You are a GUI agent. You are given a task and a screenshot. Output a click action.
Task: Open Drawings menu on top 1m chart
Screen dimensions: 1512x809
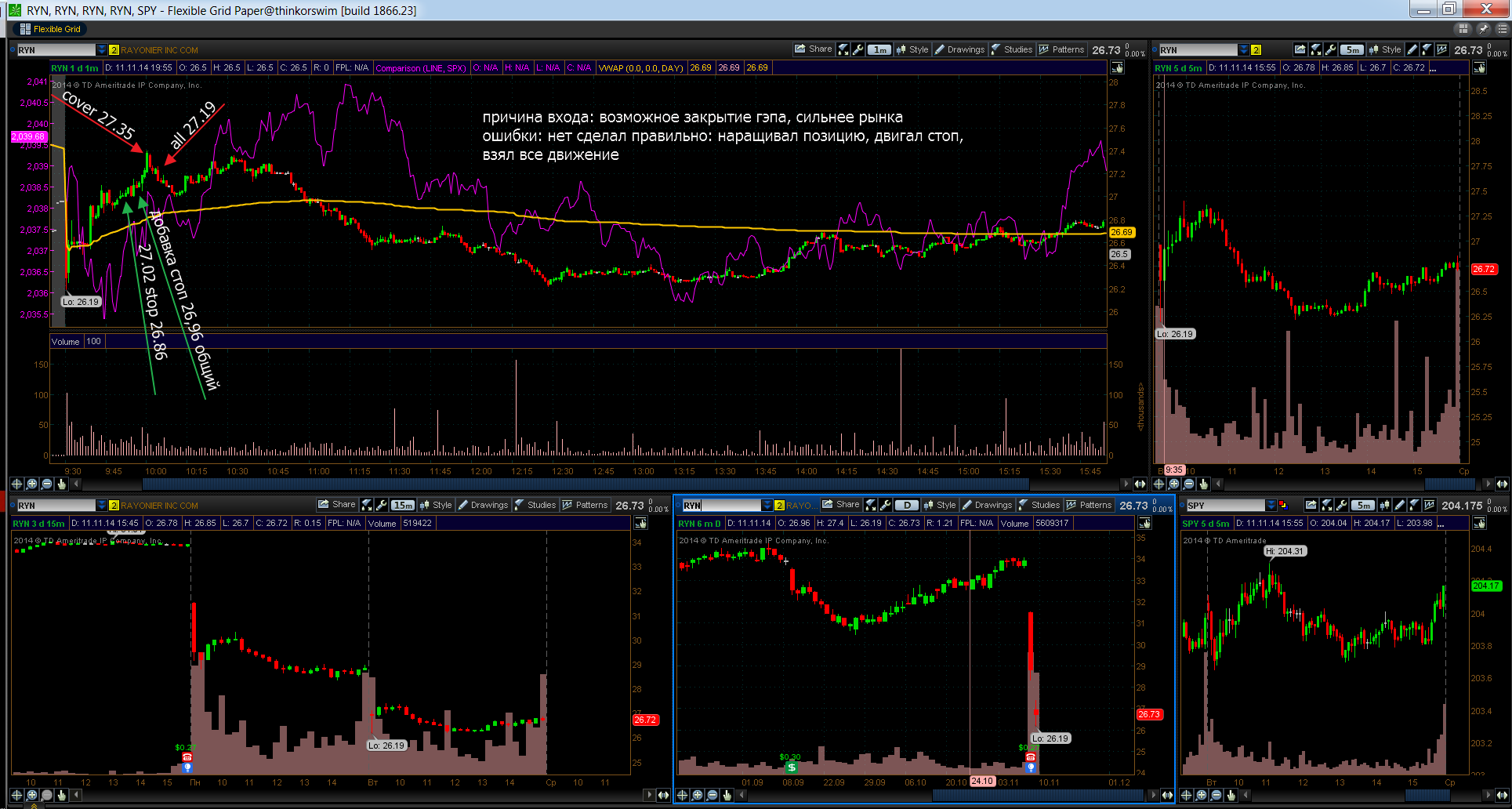959,49
